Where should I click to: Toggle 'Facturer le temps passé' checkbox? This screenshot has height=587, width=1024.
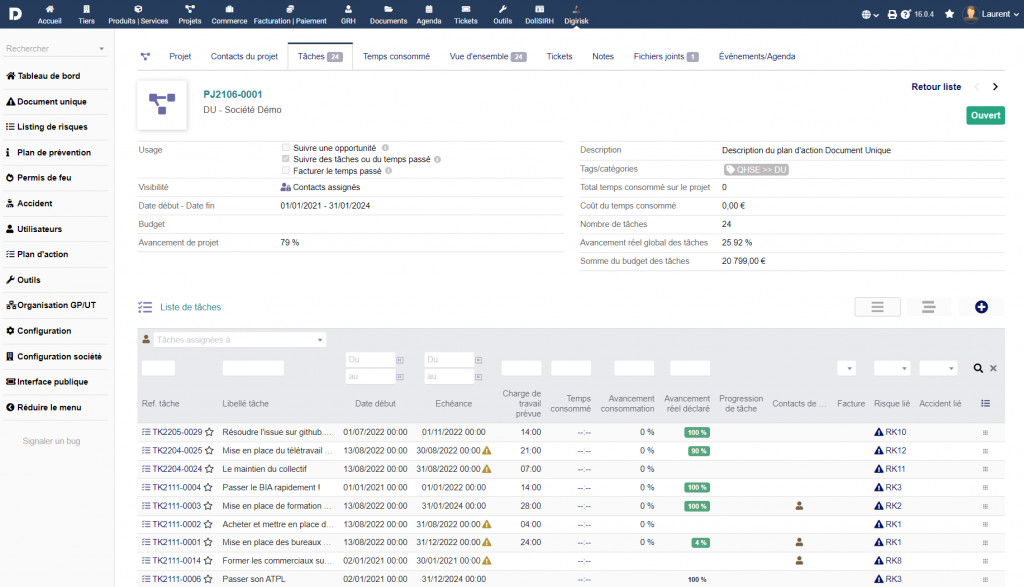tap(286, 171)
